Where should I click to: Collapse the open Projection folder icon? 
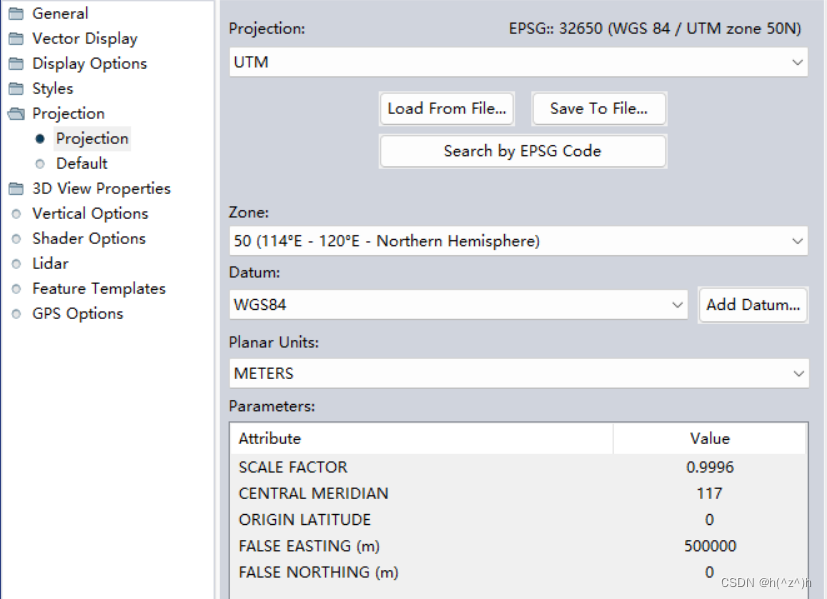click(x=16, y=113)
